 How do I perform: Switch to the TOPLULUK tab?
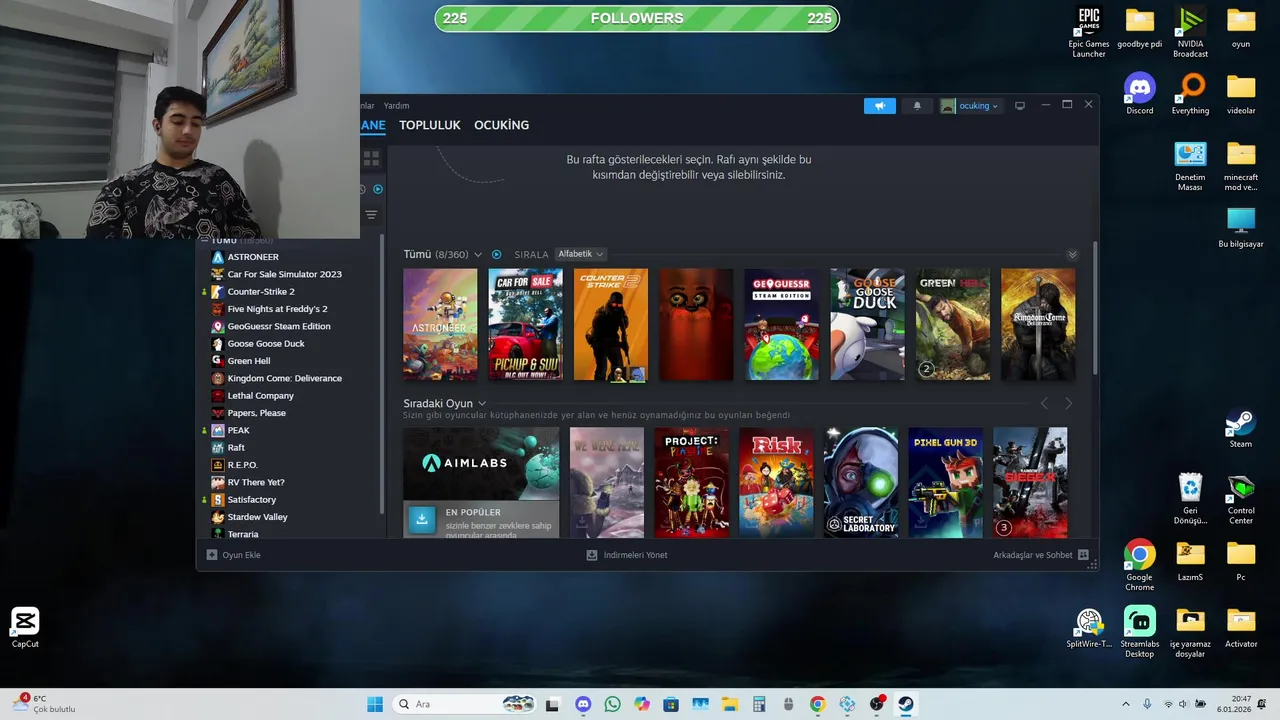(x=430, y=125)
